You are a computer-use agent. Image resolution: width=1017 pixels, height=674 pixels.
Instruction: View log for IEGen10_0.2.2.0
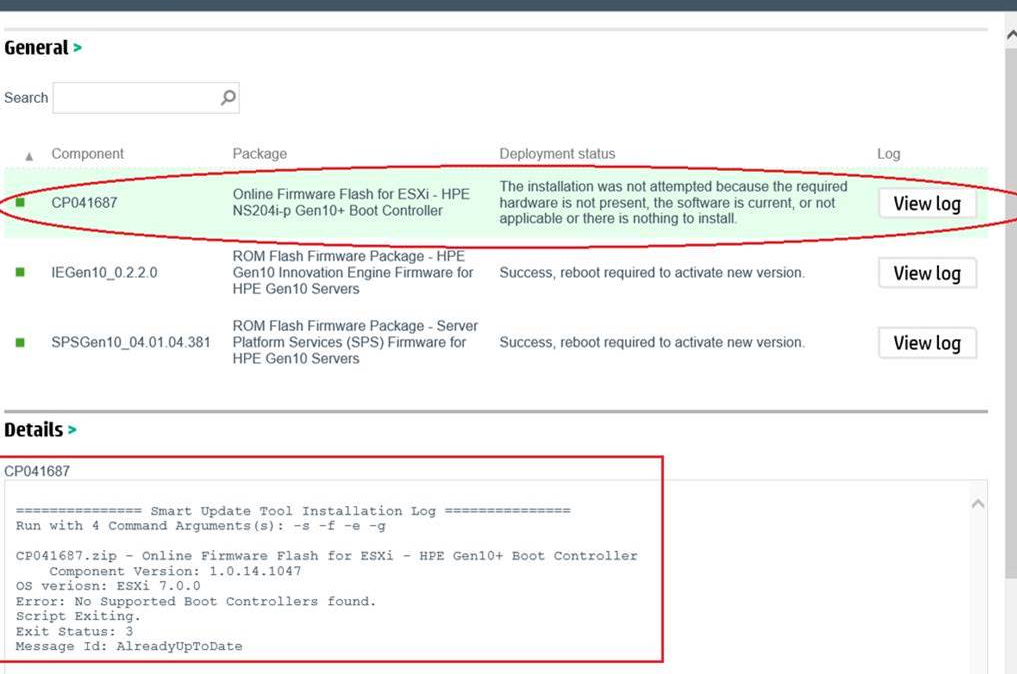(927, 272)
